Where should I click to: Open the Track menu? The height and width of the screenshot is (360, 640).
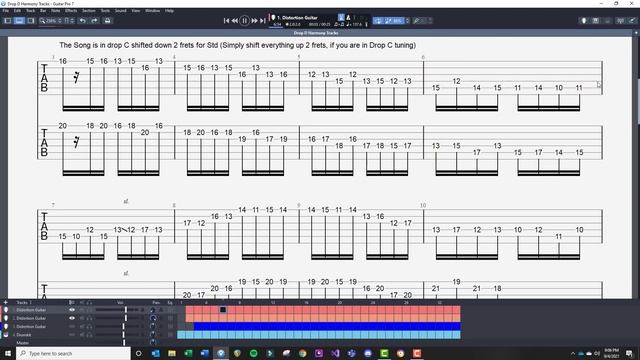click(x=31, y=11)
